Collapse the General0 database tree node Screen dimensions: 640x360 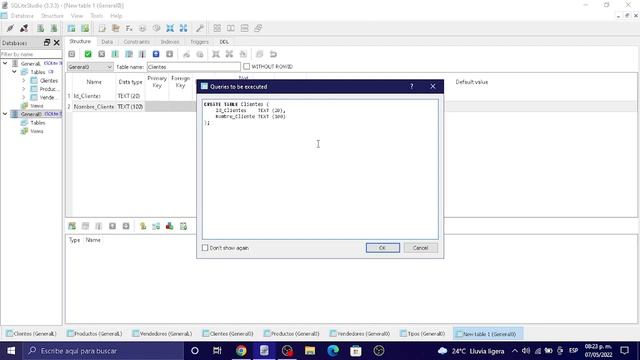coord(5,114)
